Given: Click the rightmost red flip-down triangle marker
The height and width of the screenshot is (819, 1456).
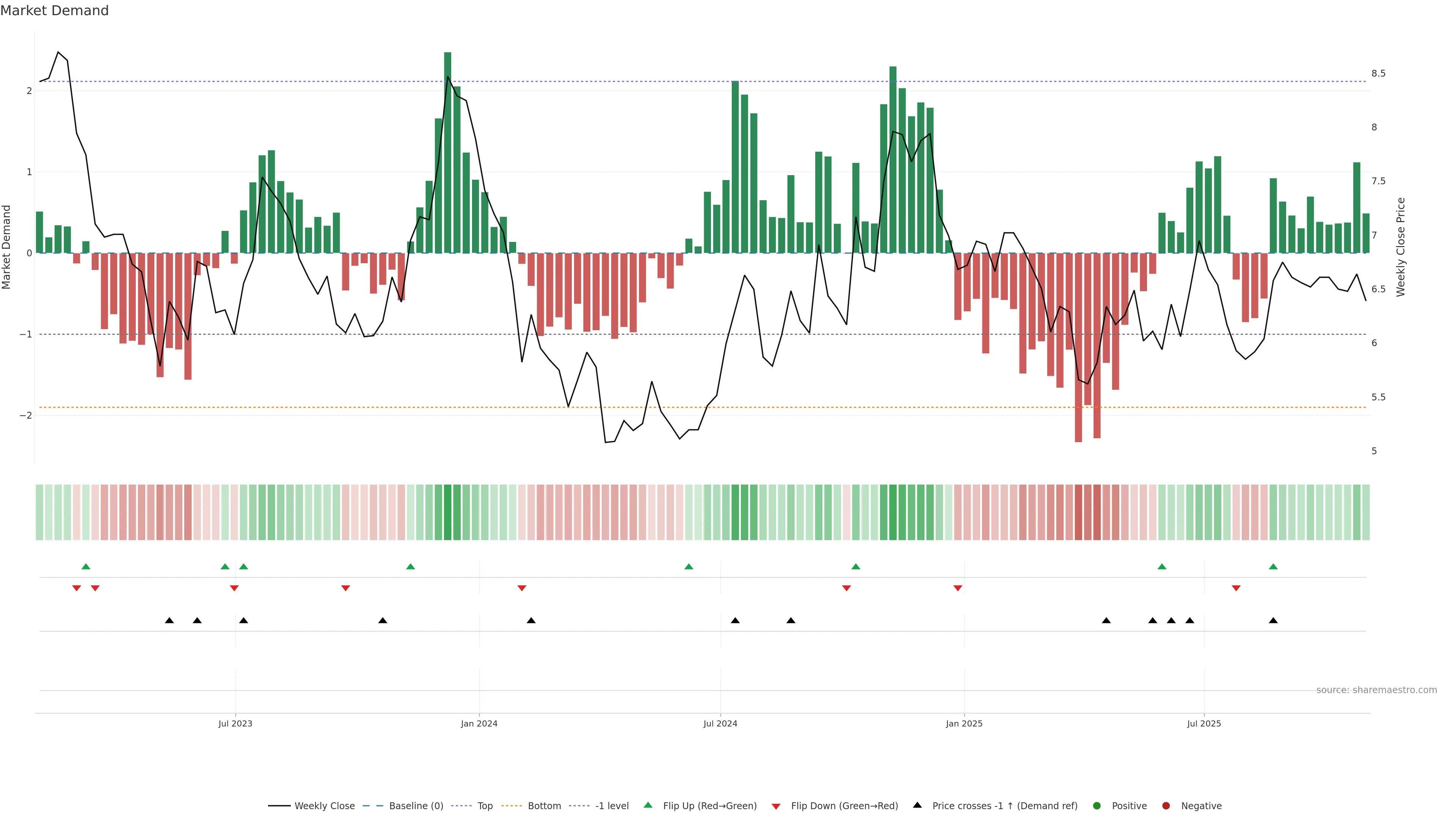Looking at the screenshot, I should [x=1236, y=588].
